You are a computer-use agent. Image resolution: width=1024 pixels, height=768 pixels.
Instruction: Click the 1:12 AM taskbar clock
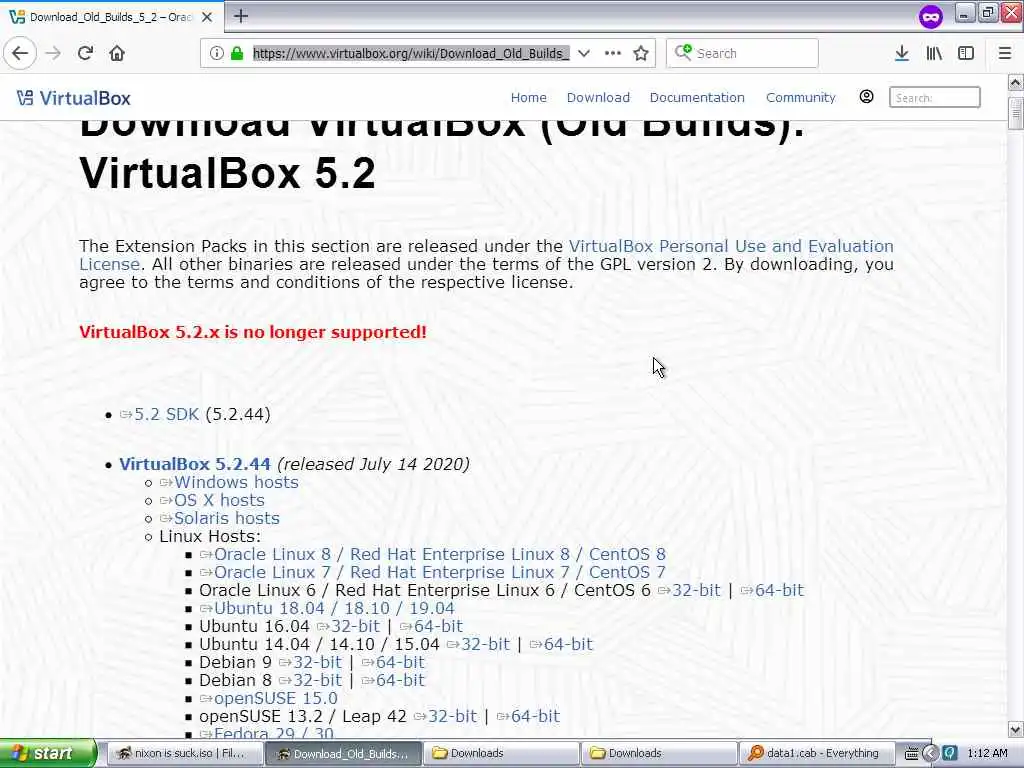pyautogui.click(x=987, y=753)
